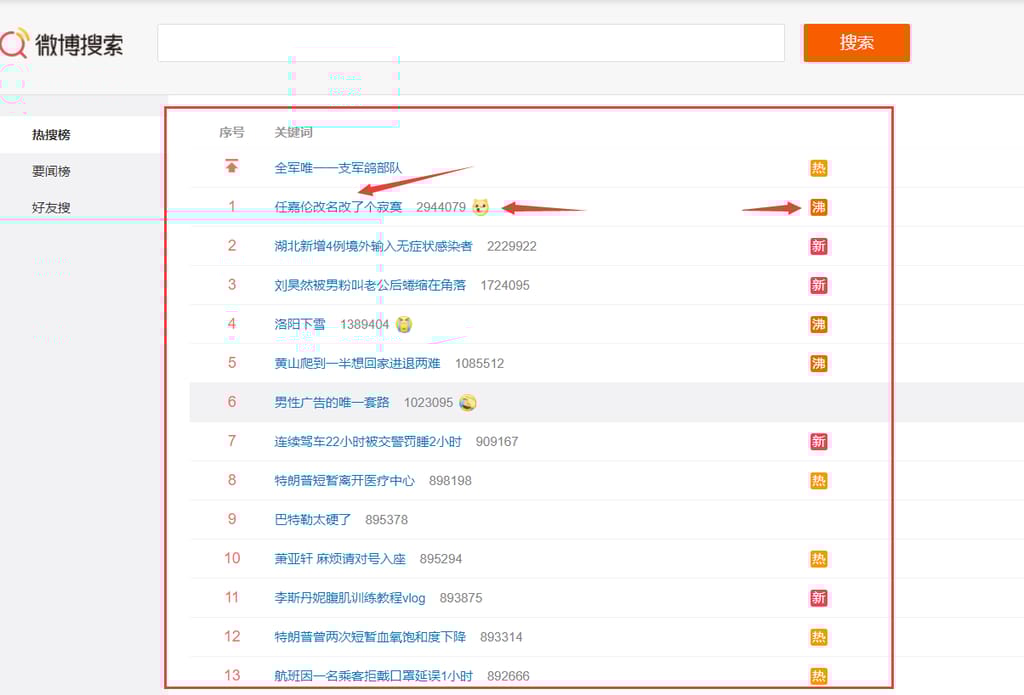Viewport: 1024px width, 695px height.
Task: Click the 新 badge on 湖北新增 row
Action: pyautogui.click(x=818, y=246)
